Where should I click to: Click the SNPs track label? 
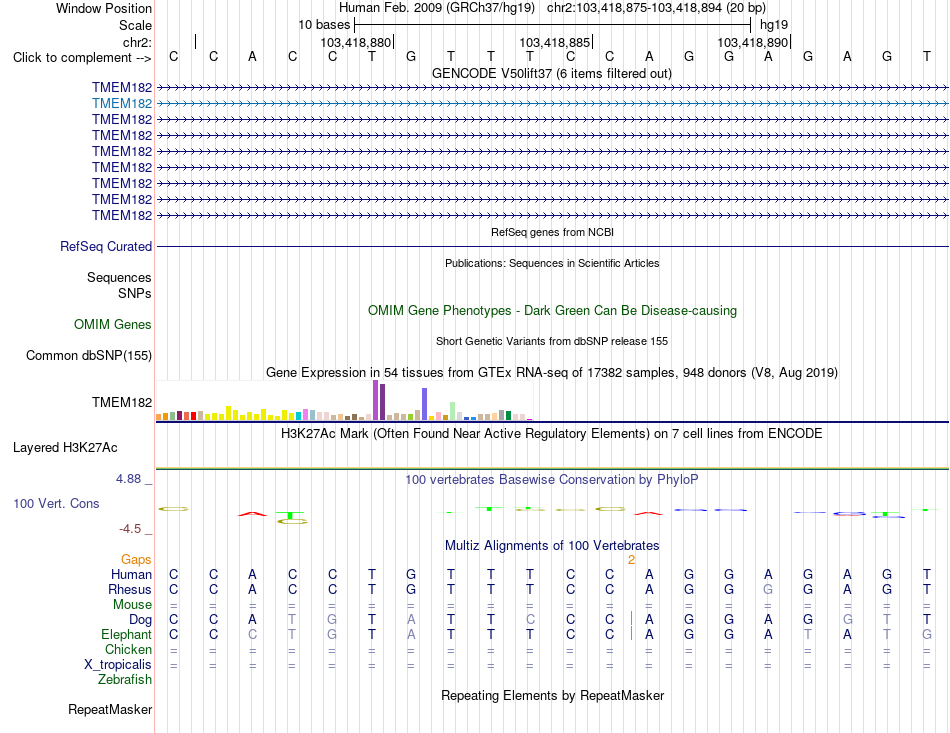point(135,293)
